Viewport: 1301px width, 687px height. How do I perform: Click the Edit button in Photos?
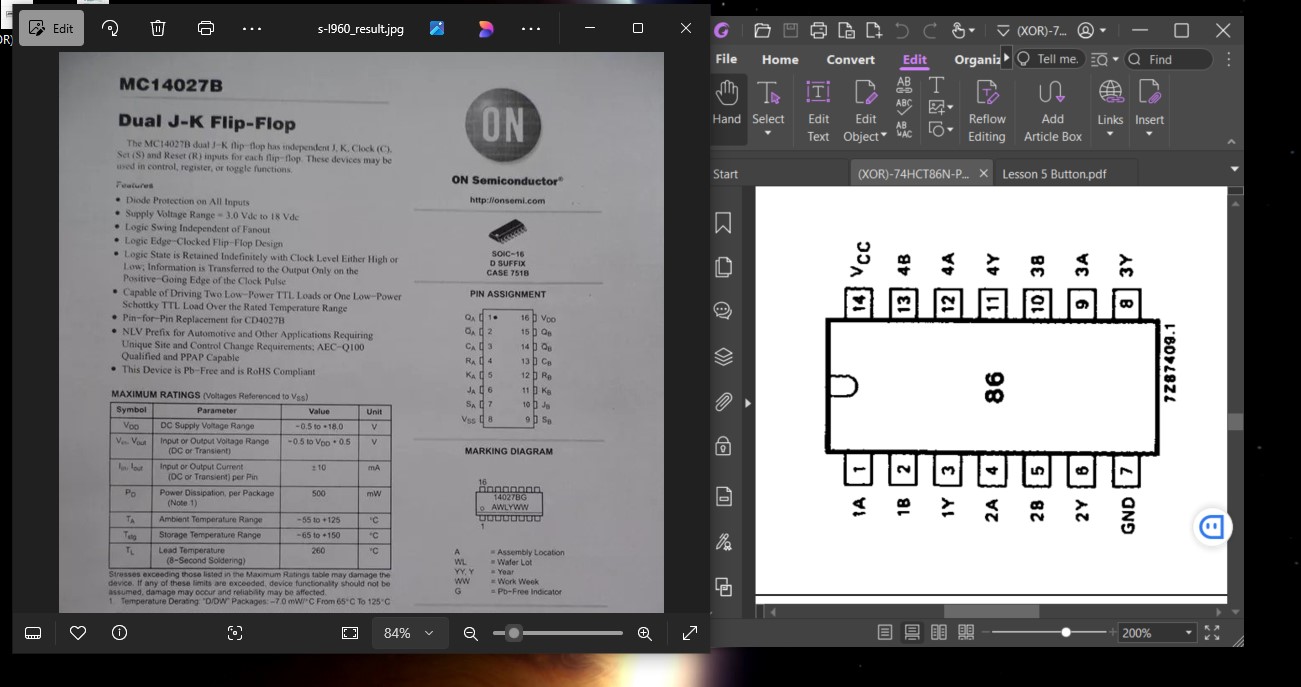click(x=52, y=28)
